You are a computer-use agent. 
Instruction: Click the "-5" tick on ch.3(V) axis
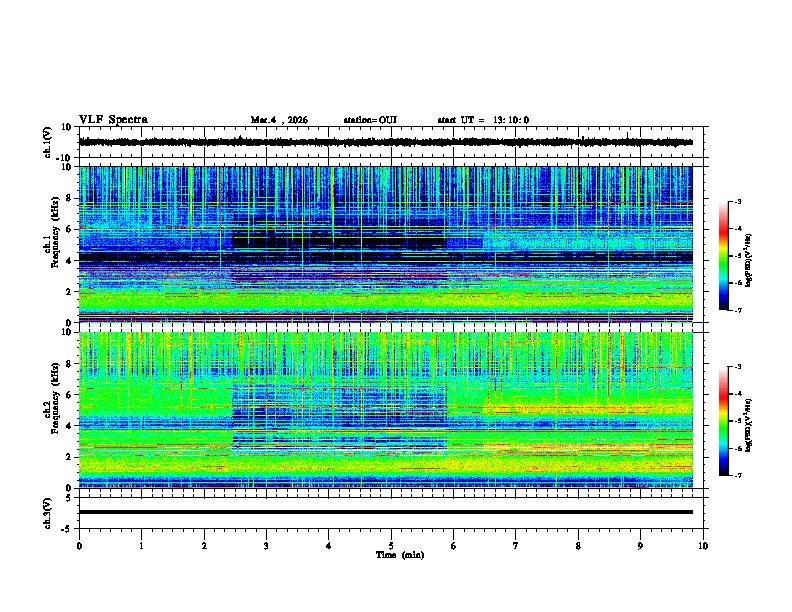pyautogui.click(x=67, y=529)
